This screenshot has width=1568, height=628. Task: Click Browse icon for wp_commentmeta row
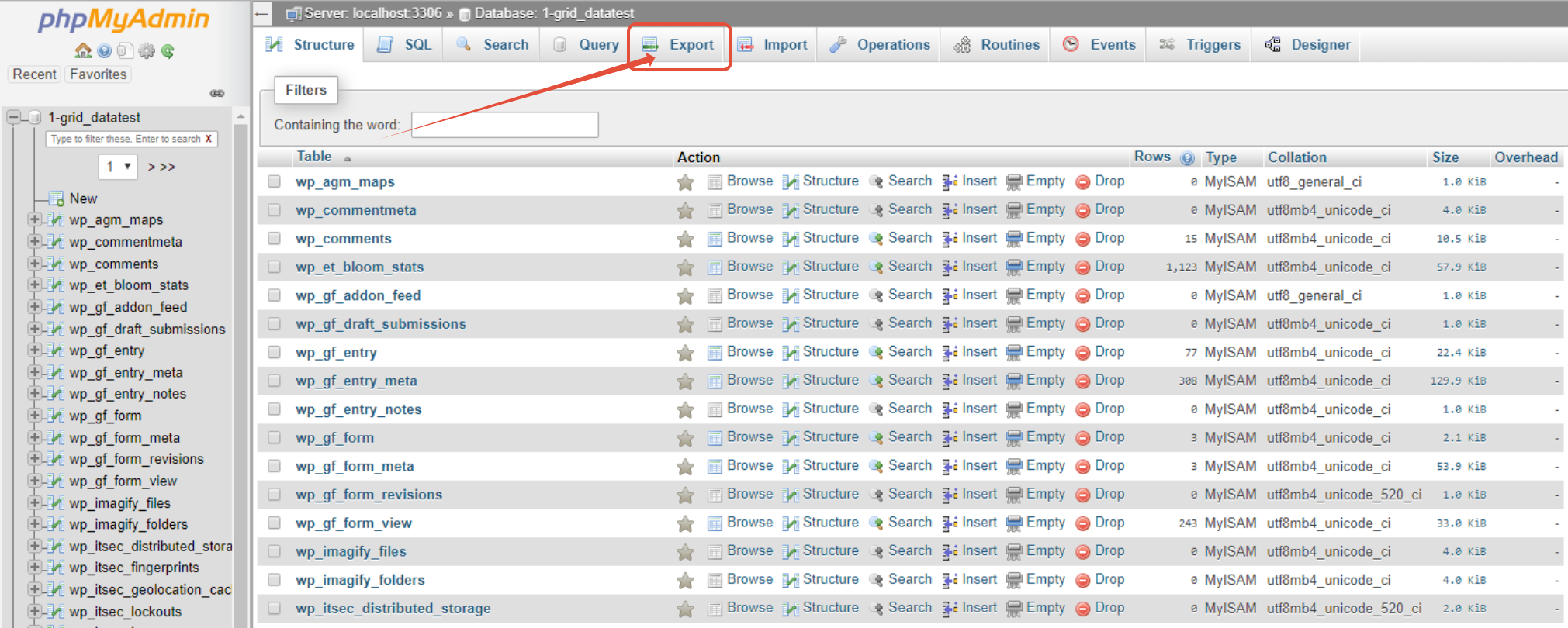point(715,210)
